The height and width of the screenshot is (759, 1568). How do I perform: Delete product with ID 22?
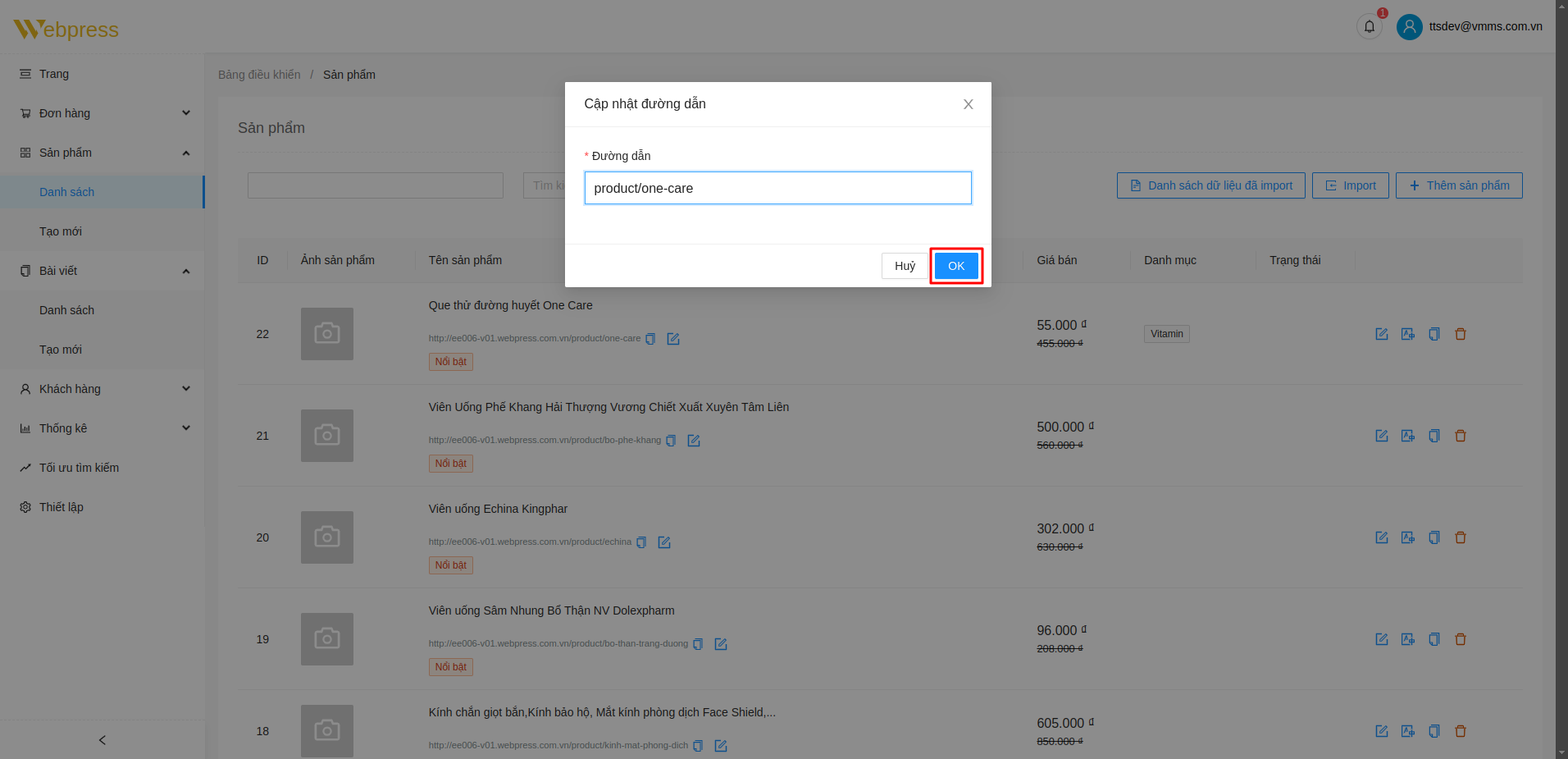(x=1460, y=334)
